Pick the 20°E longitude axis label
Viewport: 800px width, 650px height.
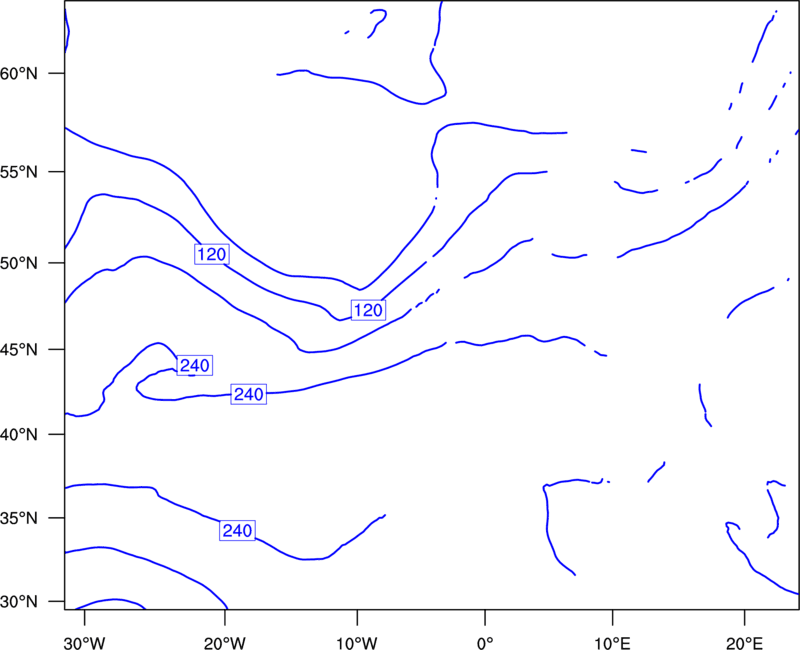[x=744, y=643]
